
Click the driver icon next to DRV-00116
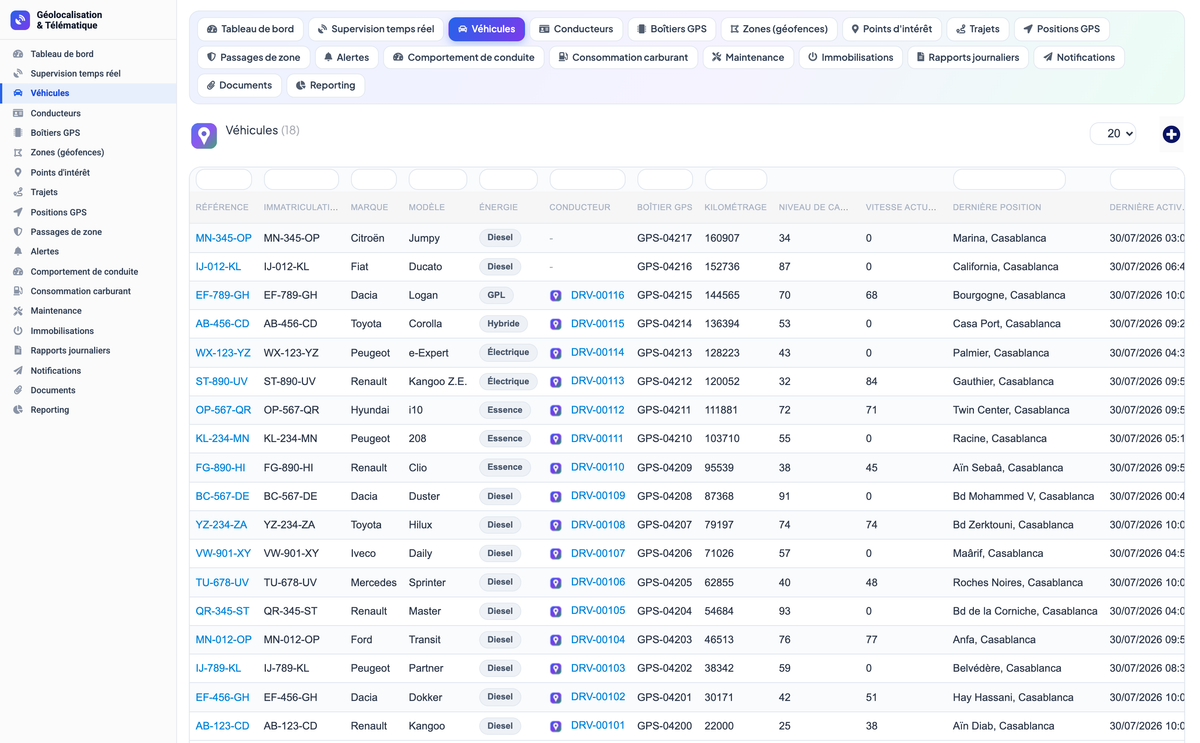(x=556, y=296)
